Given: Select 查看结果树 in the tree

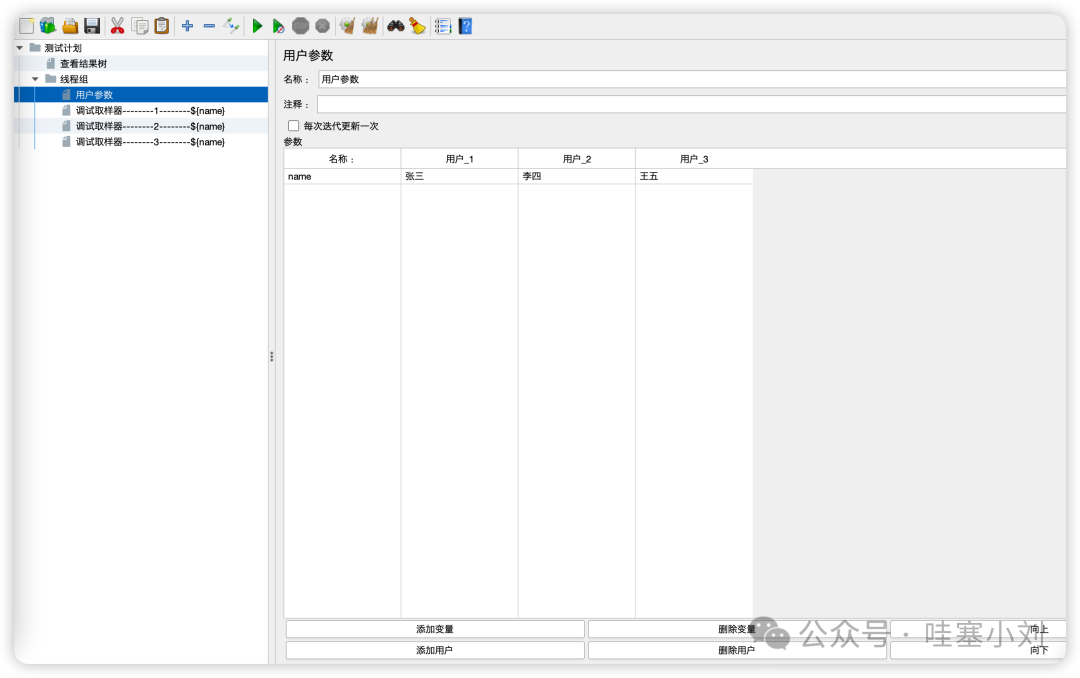Looking at the screenshot, I should (x=83, y=63).
